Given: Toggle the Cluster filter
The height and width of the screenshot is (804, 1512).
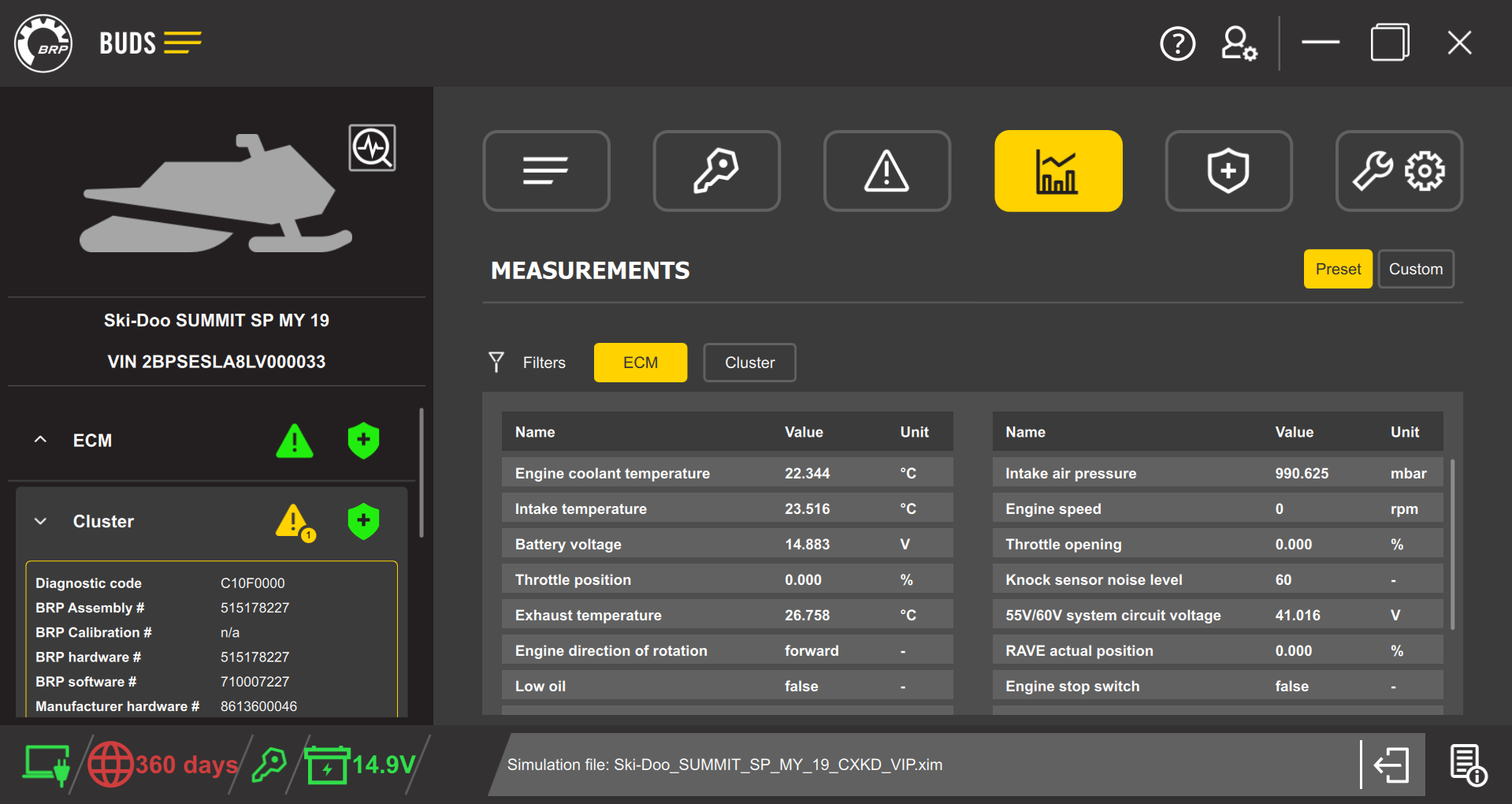Looking at the screenshot, I should (x=749, y=363).
